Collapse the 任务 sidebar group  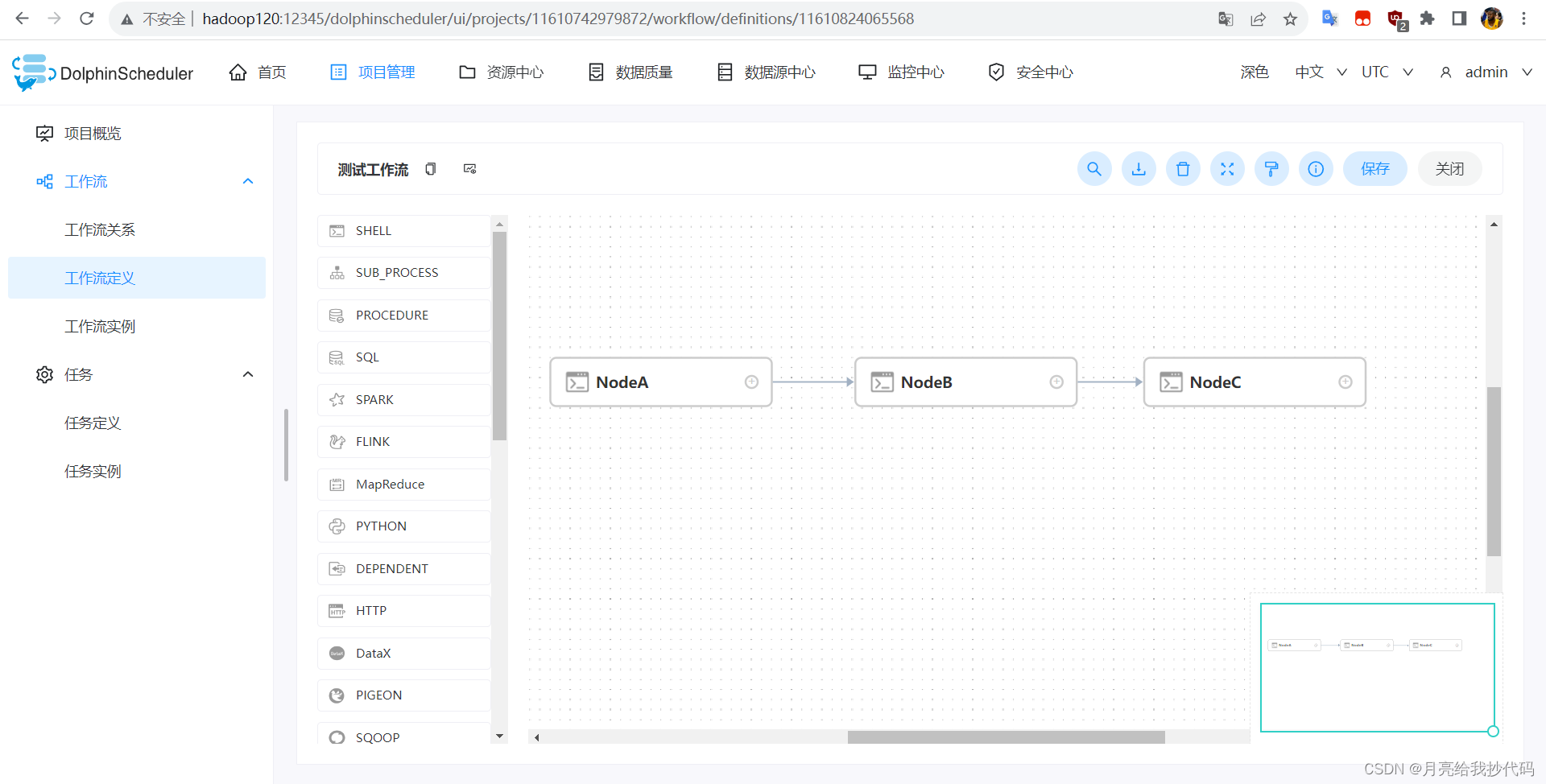[x=248, y=374]
